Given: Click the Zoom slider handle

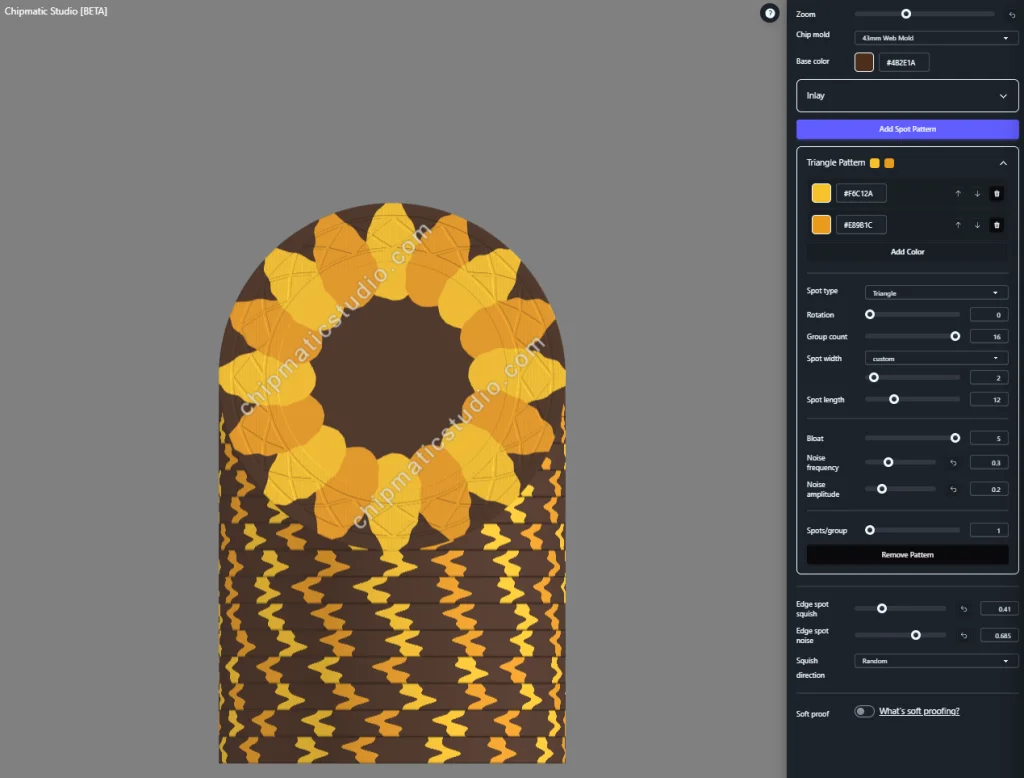Looking at the screenshot, I should pyautogui.click(x=906, y=14).
